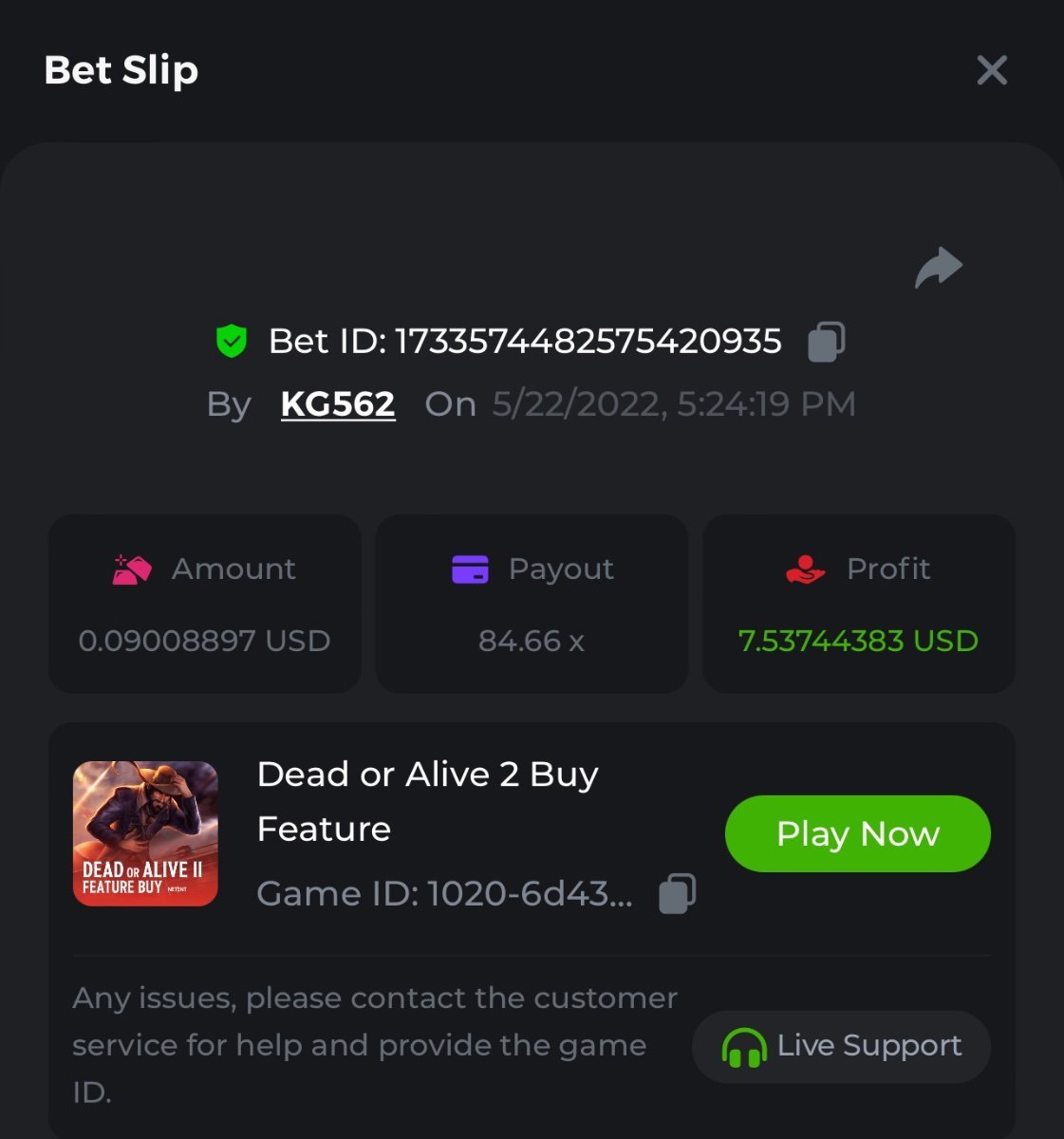Click the Dead or Alive 2 Buy Feature title
The height and width of the screenshot is (1139, 1064).
[x=427, y=801]
